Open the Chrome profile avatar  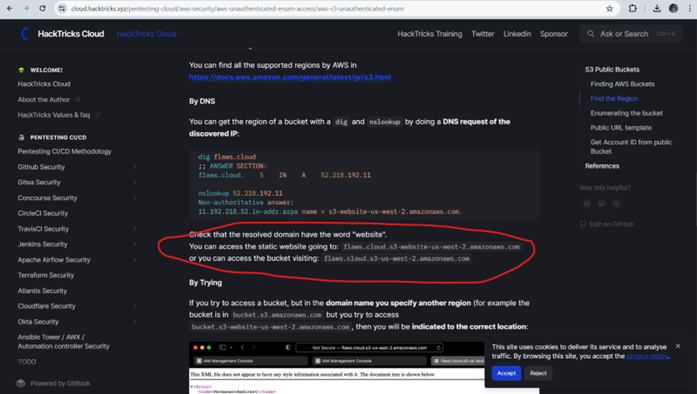(x=673, y=8)
